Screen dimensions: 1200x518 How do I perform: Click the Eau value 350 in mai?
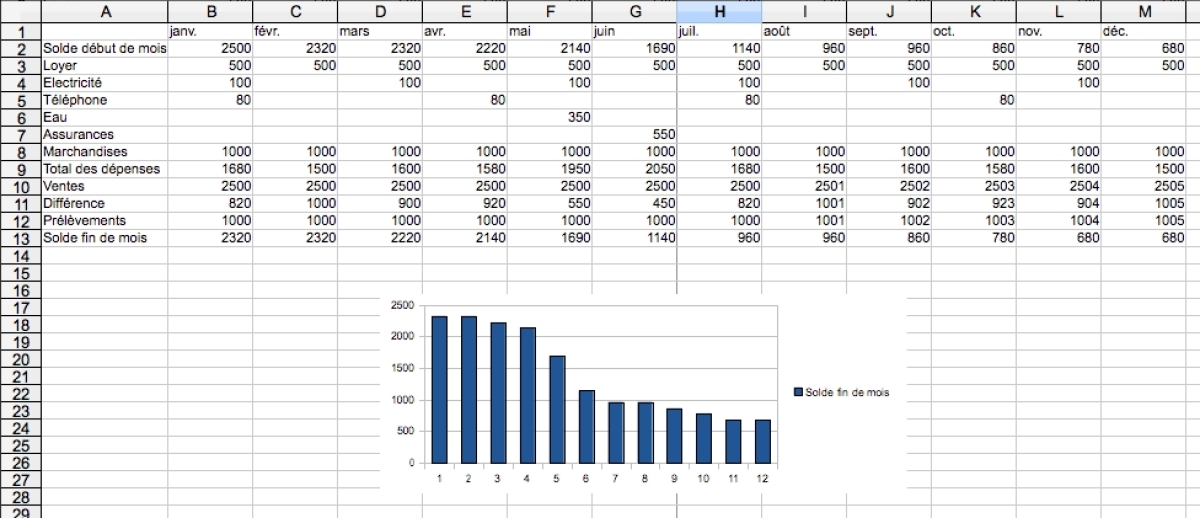point(549,117)
